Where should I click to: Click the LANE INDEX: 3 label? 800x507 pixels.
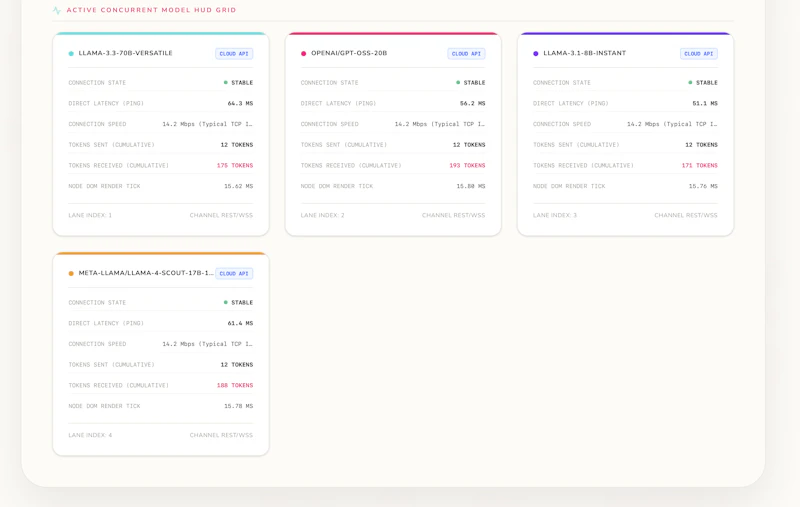(555, 215)
